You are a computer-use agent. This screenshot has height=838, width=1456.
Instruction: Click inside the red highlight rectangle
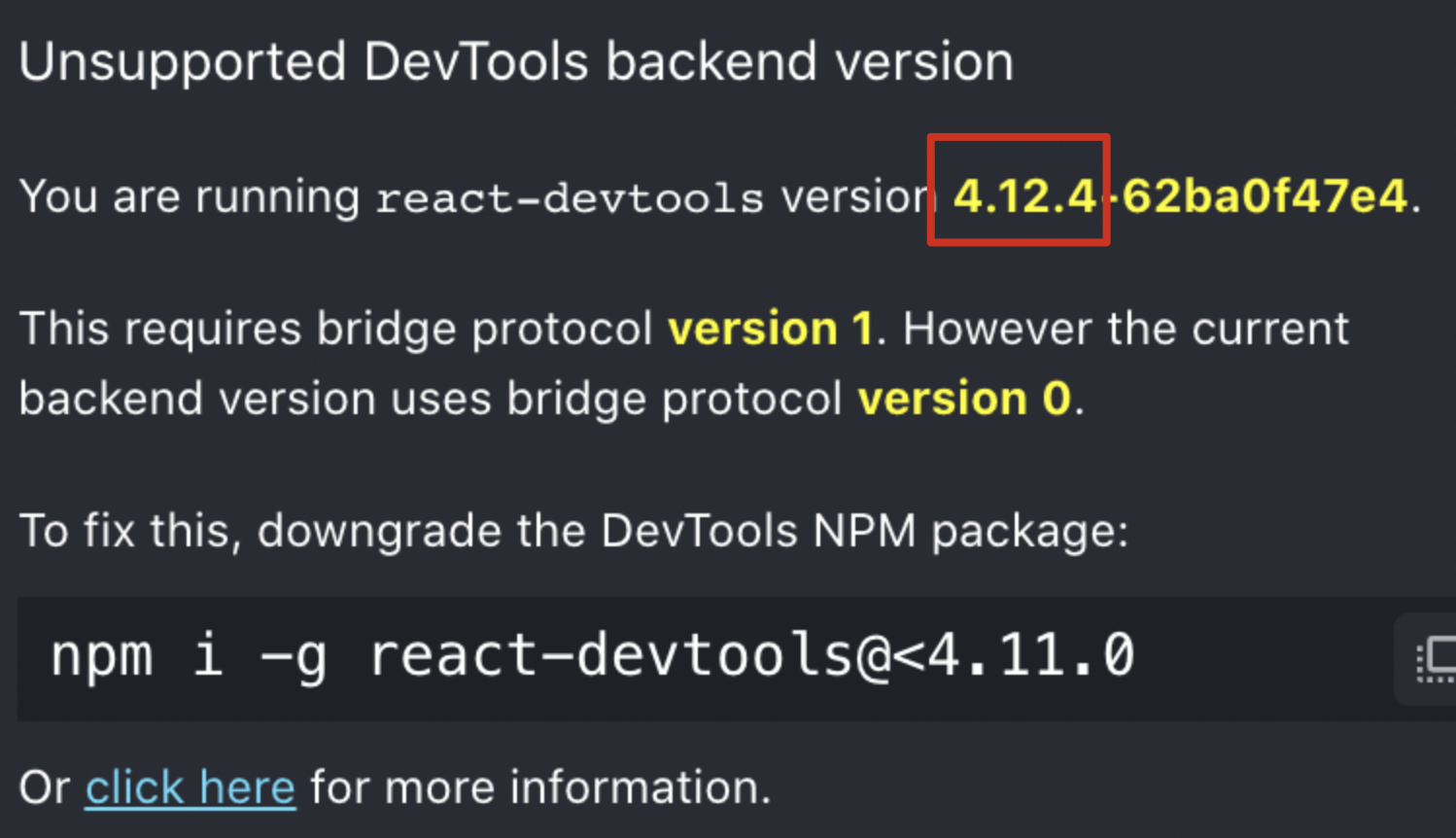[1019, 190]
